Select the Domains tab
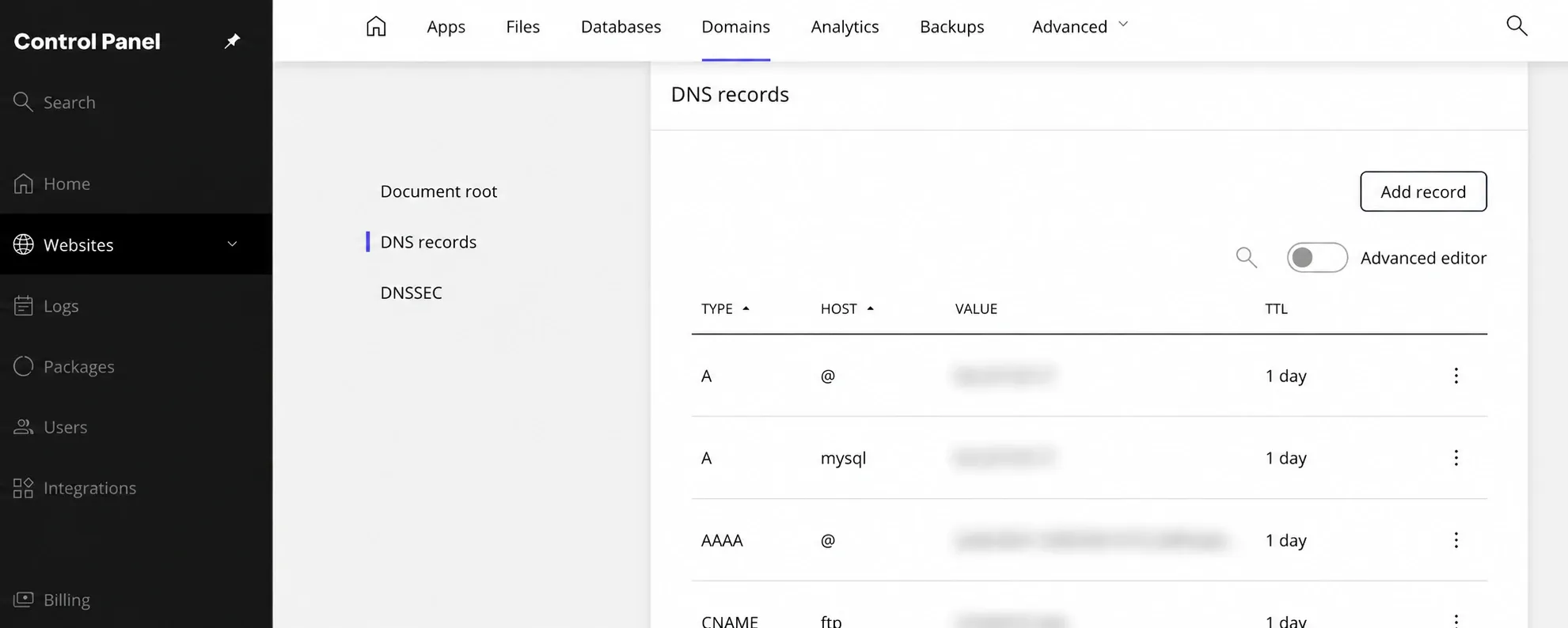Viewport: 1568px width, 628px height. (x=735, y=26)
